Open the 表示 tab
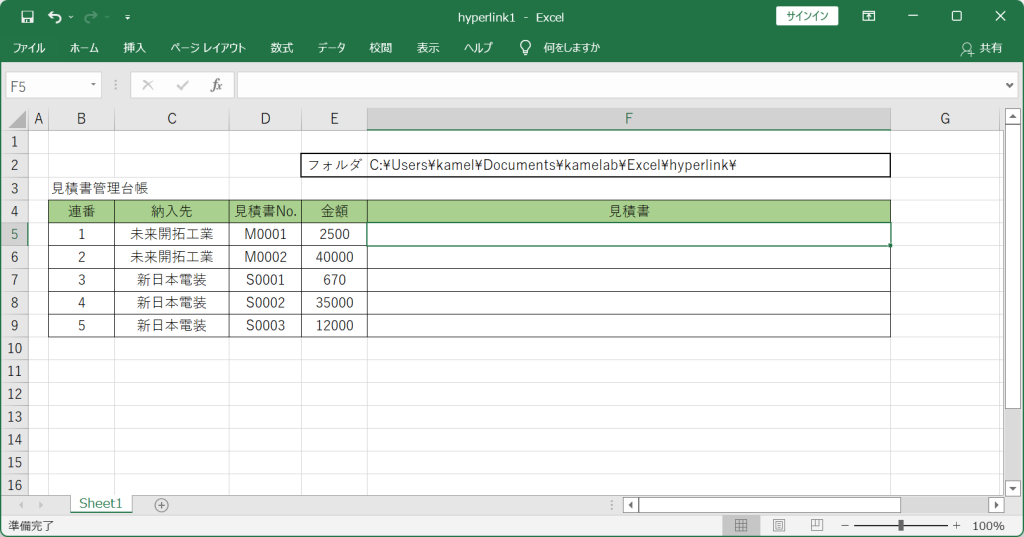 [x=428, y=48]
